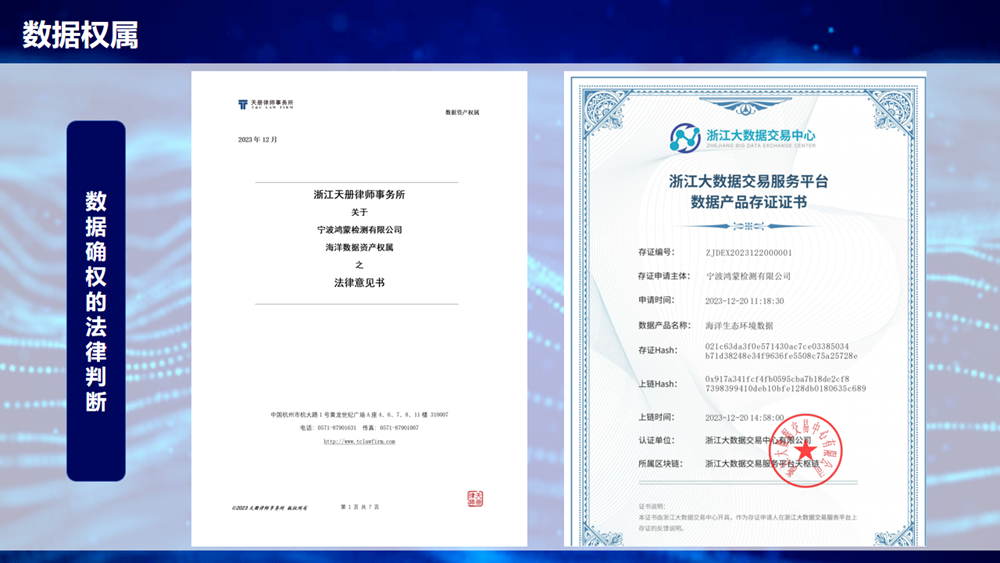Select the label 数据产品名称
The height and width of the screenshot is (563, 1000).
click(x=665, y=325)
